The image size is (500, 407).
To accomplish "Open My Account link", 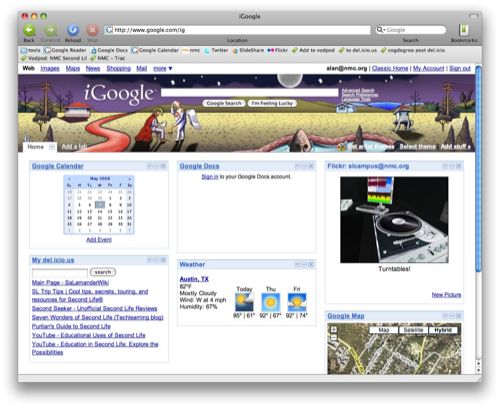I will 429,68.
